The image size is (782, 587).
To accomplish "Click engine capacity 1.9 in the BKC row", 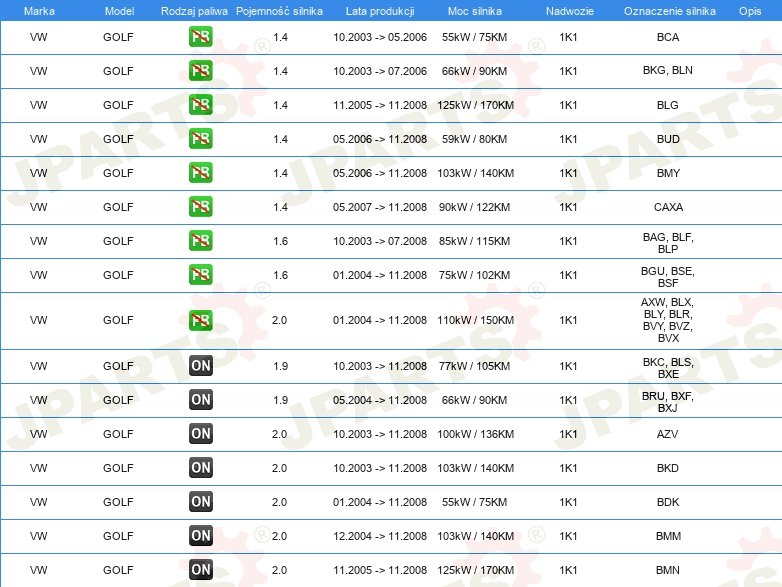I will click(280, 366).
